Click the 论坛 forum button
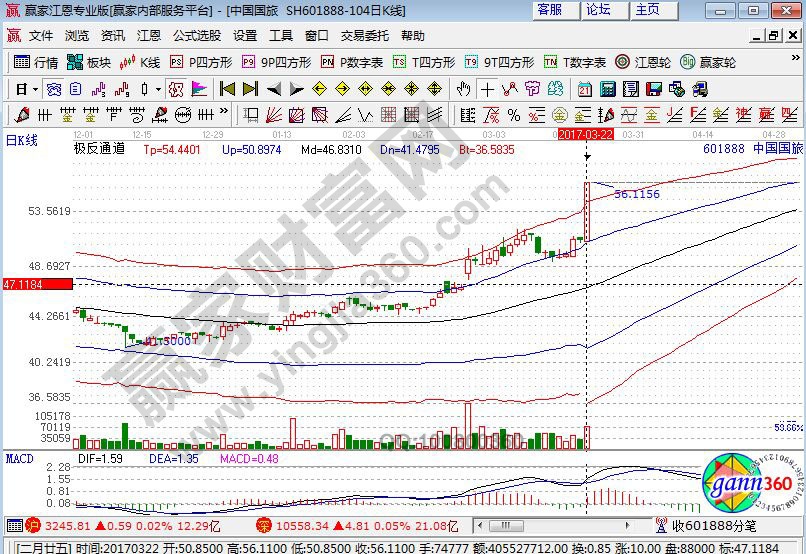 click(598, 10)
